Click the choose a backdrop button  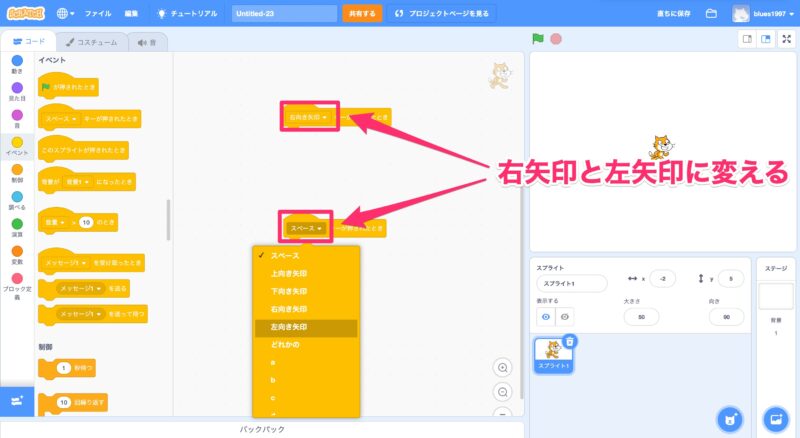[x=775, y=419]
